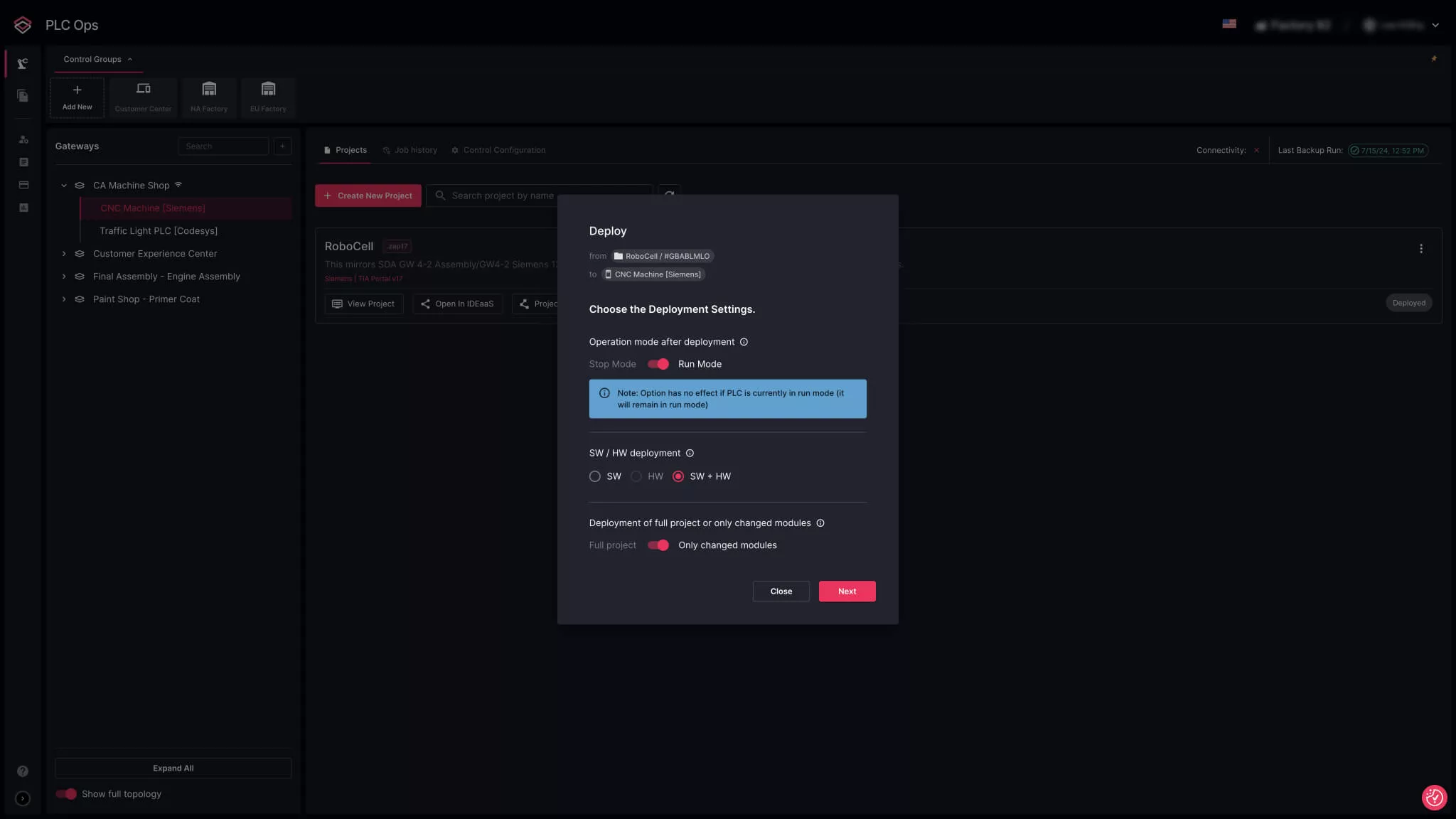Viewport: 1456px width, 819px height.
Task: Click the plus icon next to Gateways search
Action: click(x=282, y=146)
